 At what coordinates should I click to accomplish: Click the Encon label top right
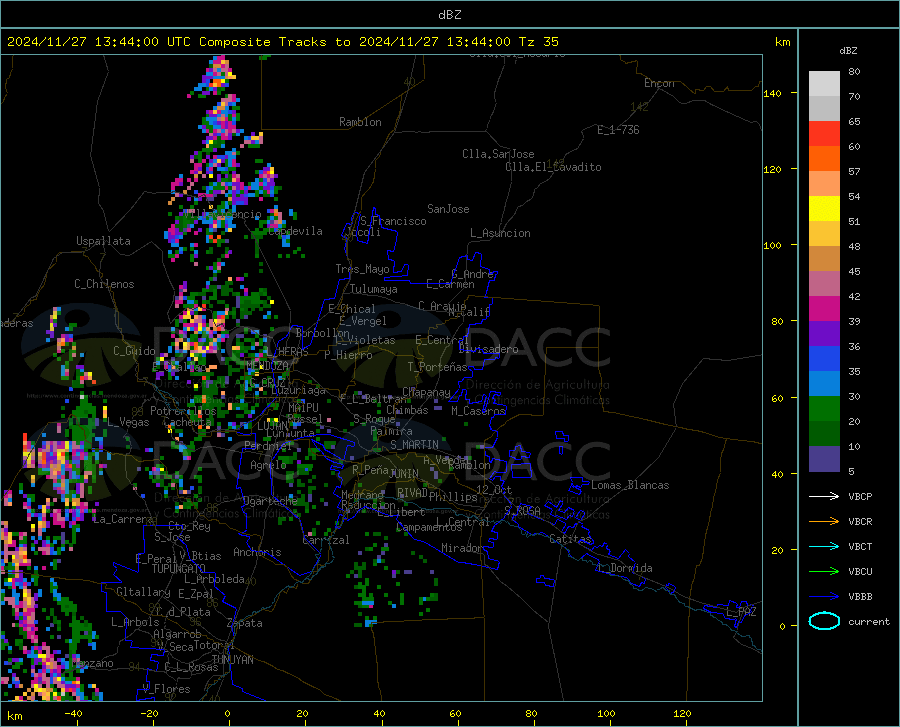pyautogui.click(x=659, y=83)
